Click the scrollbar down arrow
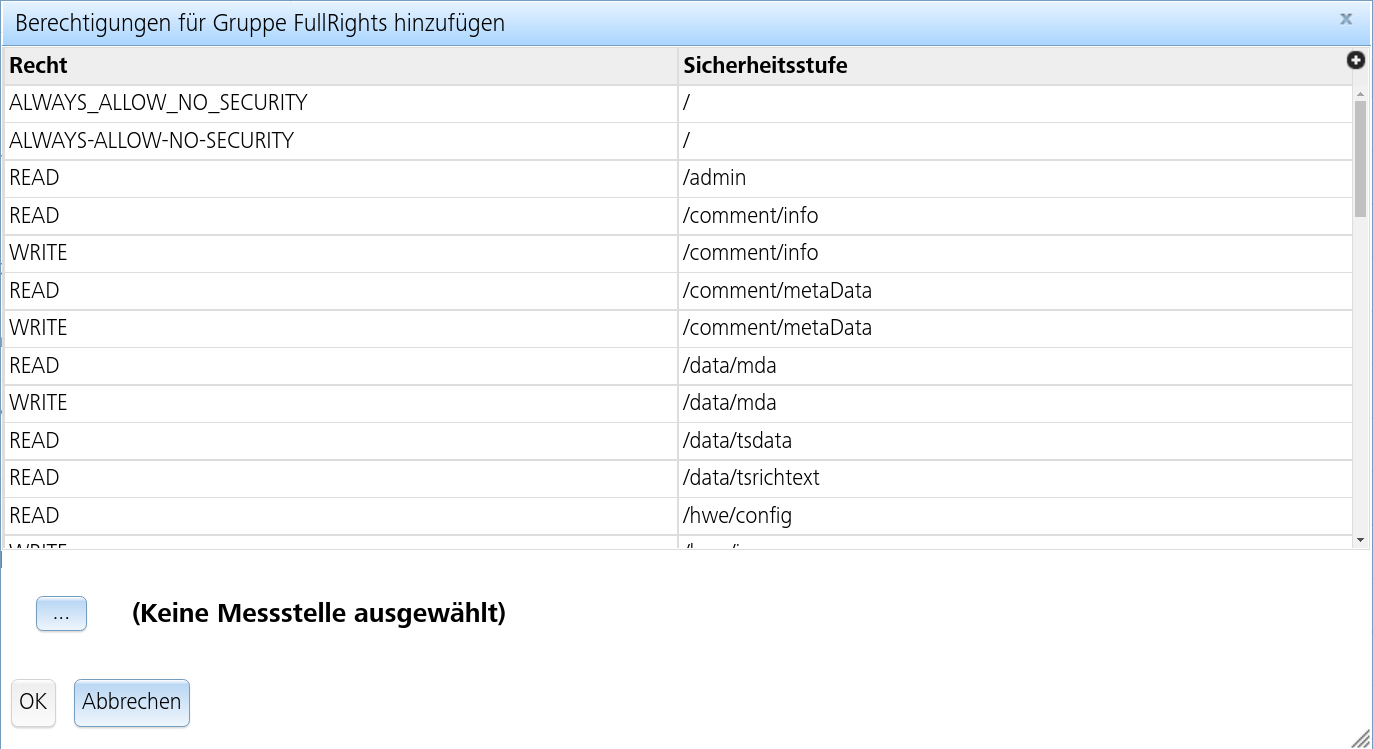The width and height of the screenshot is (1373, 749). 1361,538
